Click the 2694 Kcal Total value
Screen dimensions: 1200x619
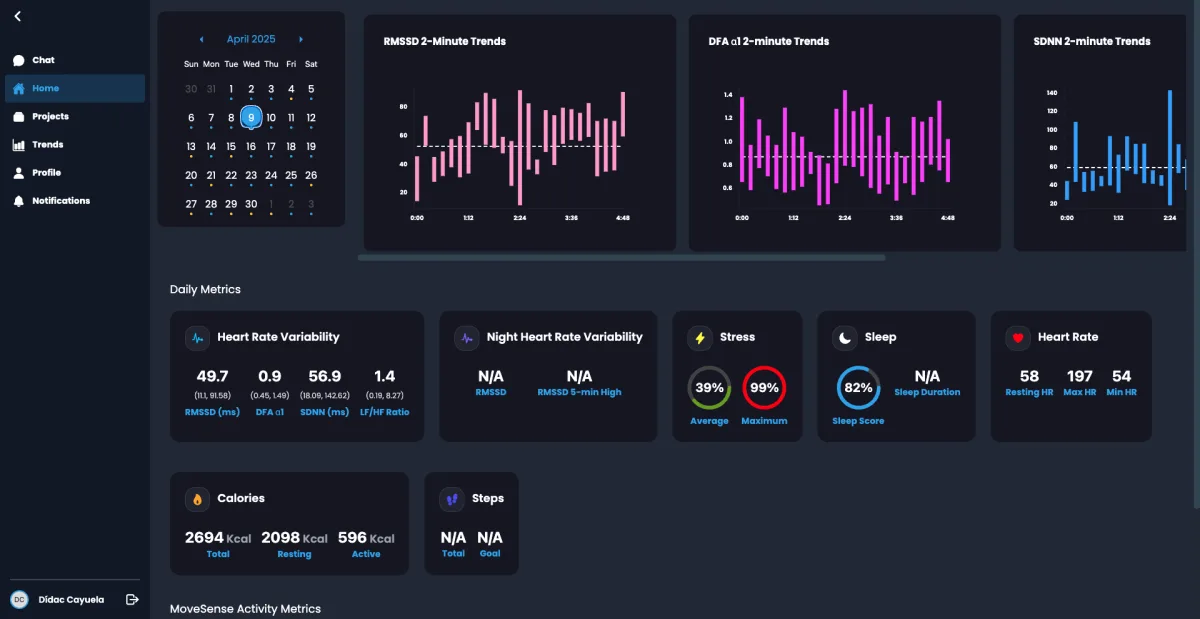[218, 538]
